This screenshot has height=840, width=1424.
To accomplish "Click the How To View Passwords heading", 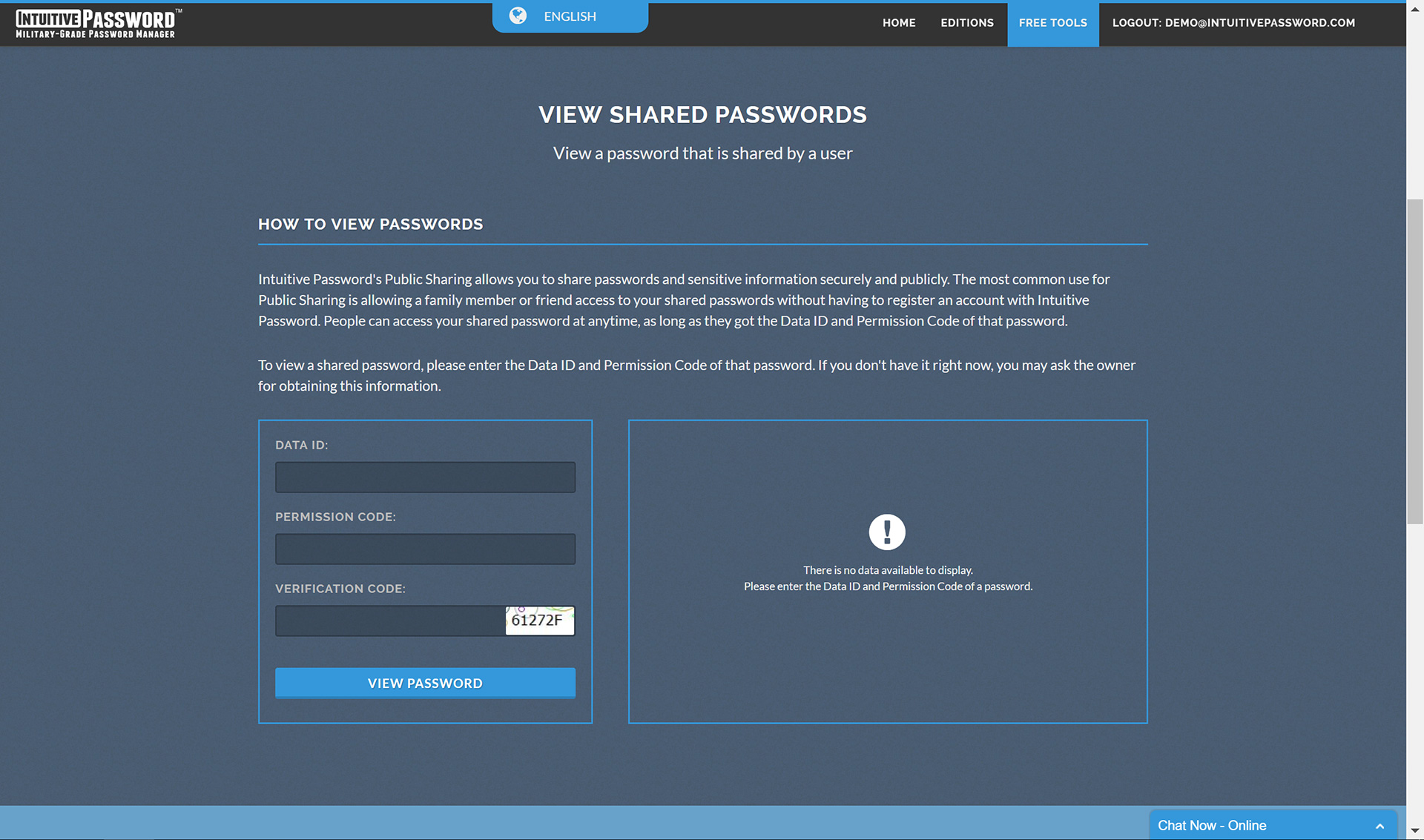I will [370, 224].
